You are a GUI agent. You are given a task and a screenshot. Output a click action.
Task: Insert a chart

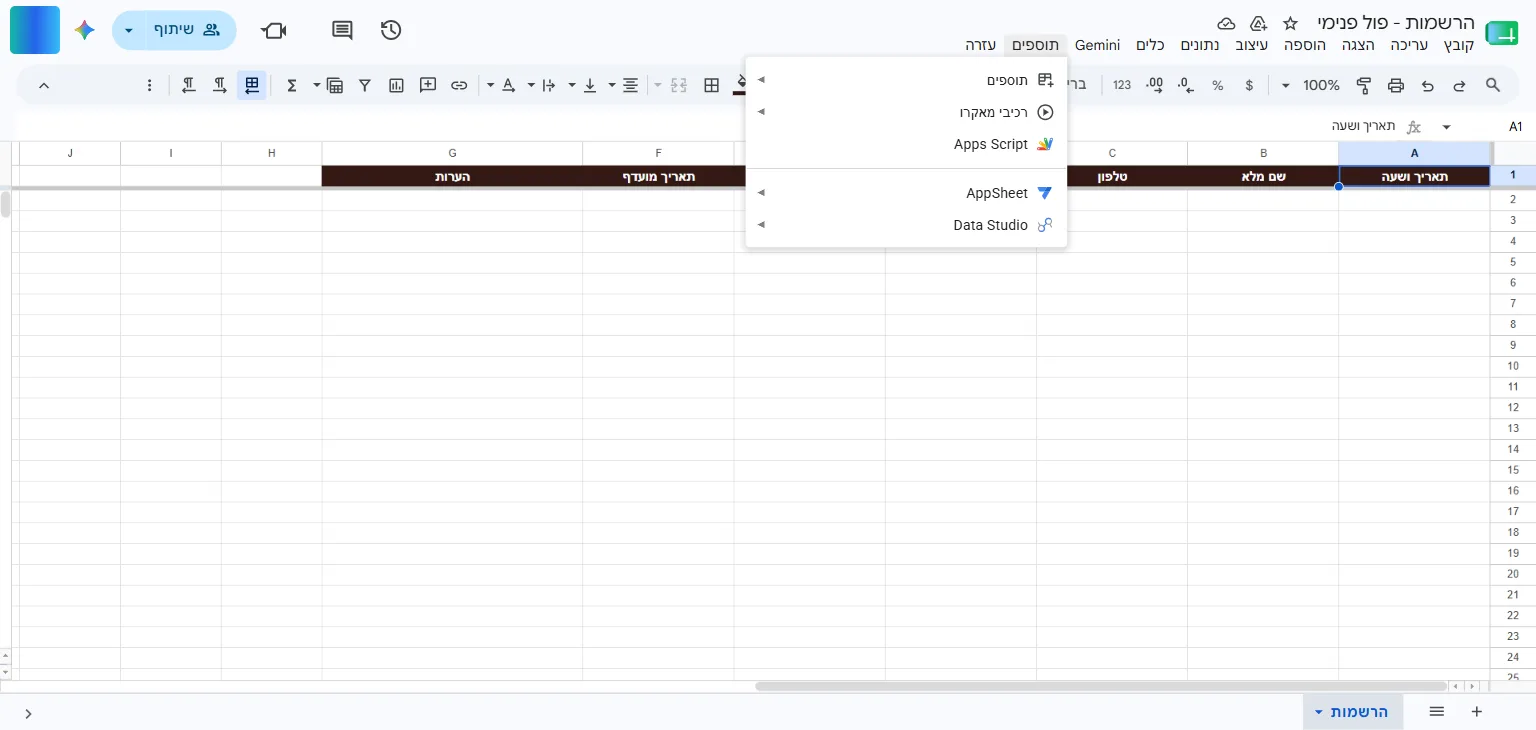396,85
